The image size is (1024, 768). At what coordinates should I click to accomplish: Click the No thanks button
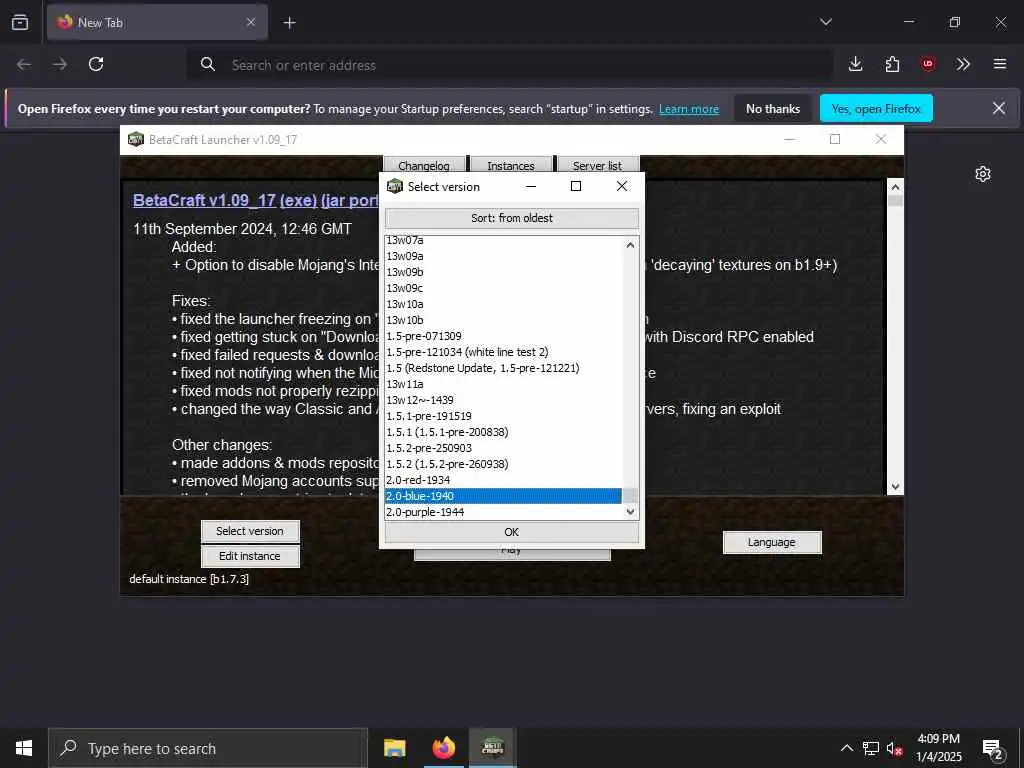(773, 109)
